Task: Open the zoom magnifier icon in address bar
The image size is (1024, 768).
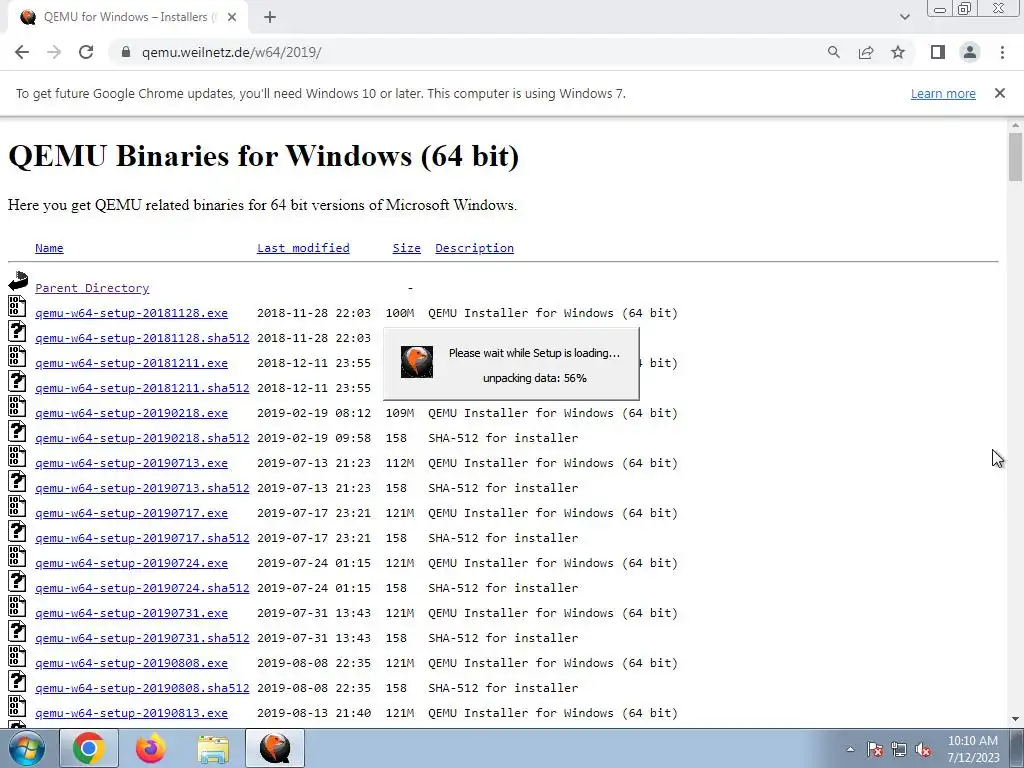Action: coord(834,52)
